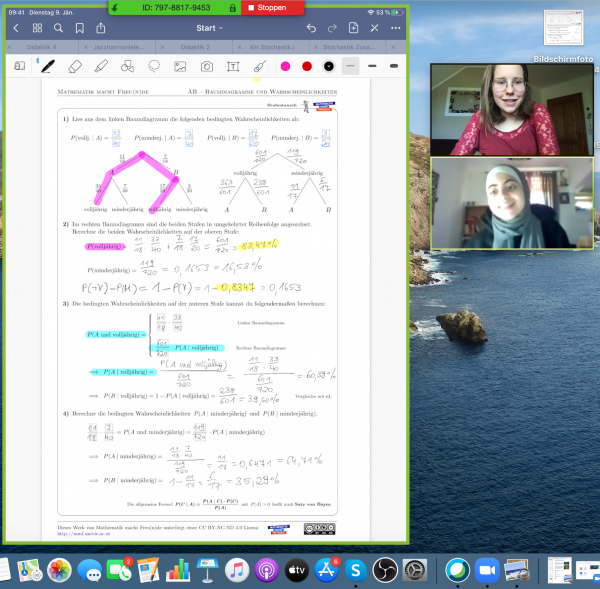600x589 pixels.
Task: Undo the last stroke
Action: (311, 29)
